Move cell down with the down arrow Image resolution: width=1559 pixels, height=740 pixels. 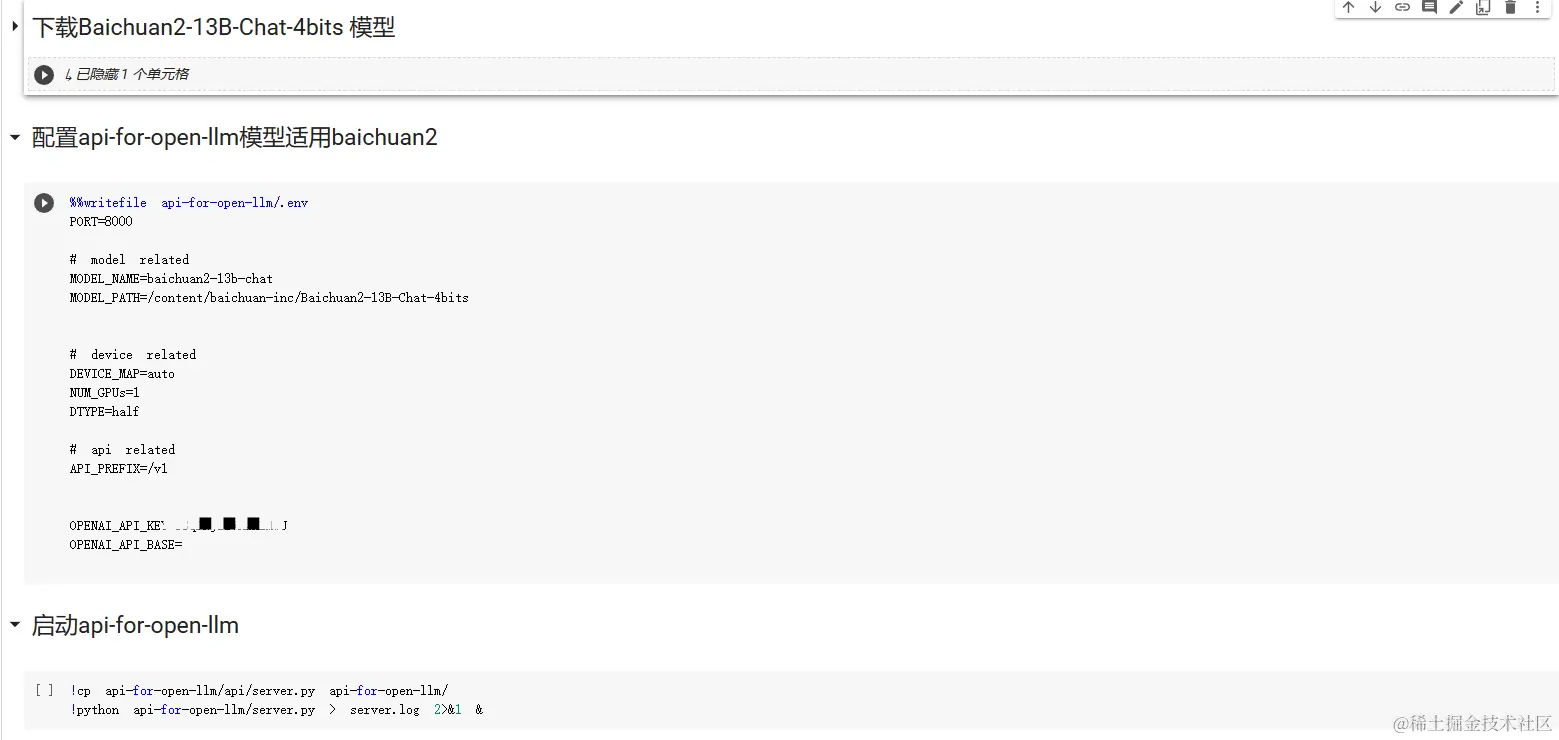(x=1375, y=7)
